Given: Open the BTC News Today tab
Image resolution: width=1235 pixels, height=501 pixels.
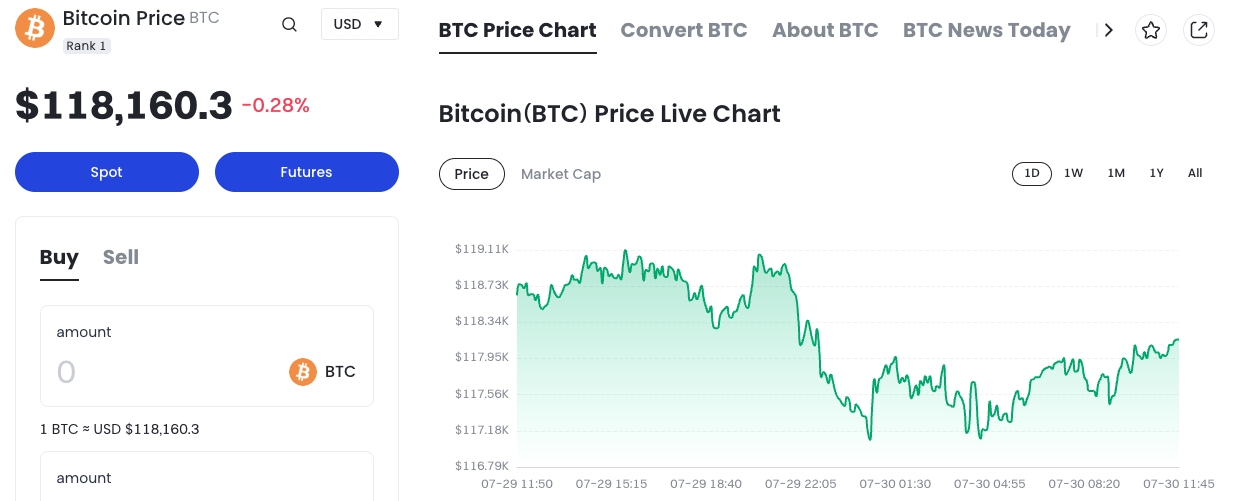Looking at the screenshot, I should point(986,30).
